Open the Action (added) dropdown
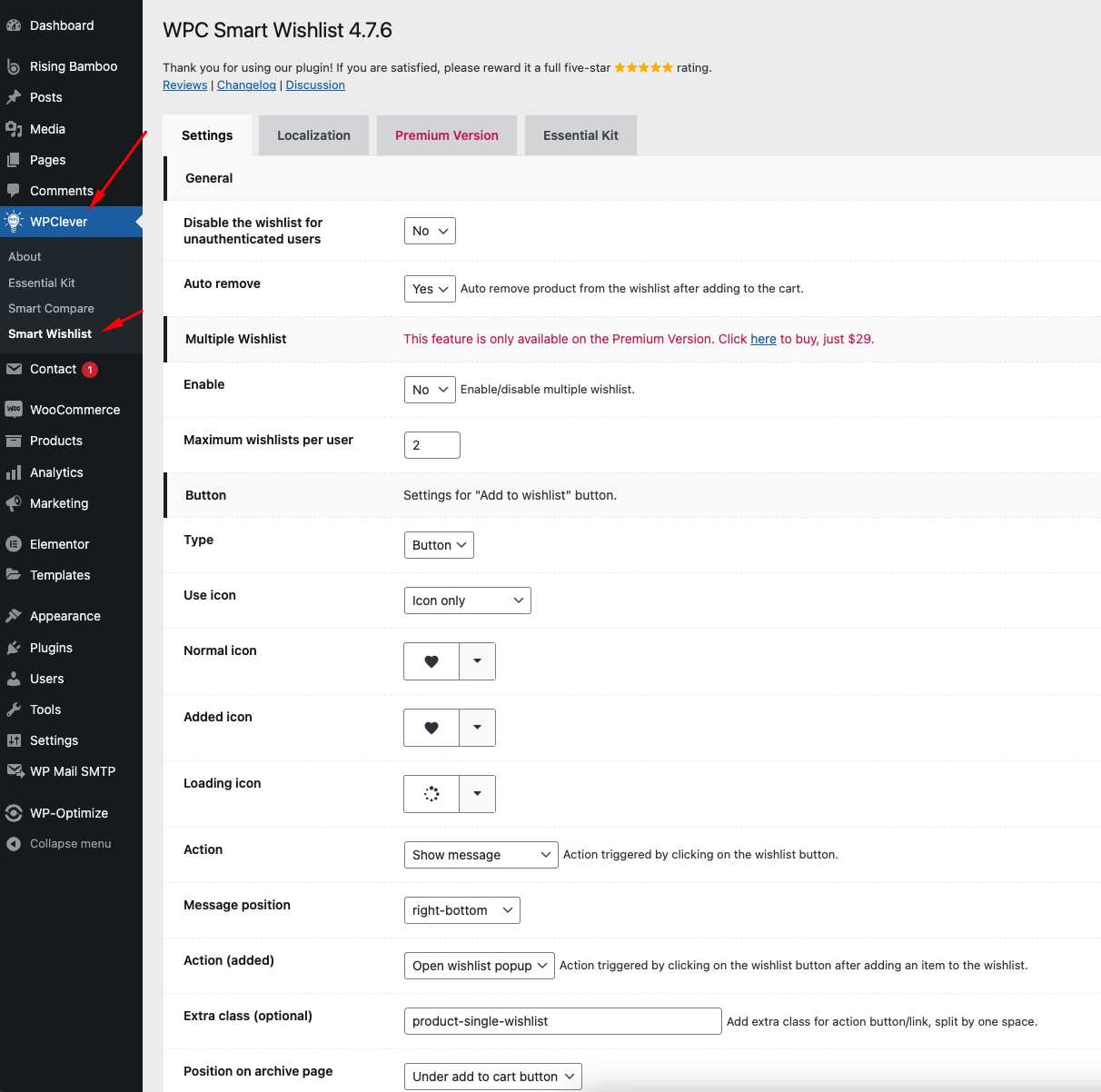1101x1092 pixels. click(480, 966)
